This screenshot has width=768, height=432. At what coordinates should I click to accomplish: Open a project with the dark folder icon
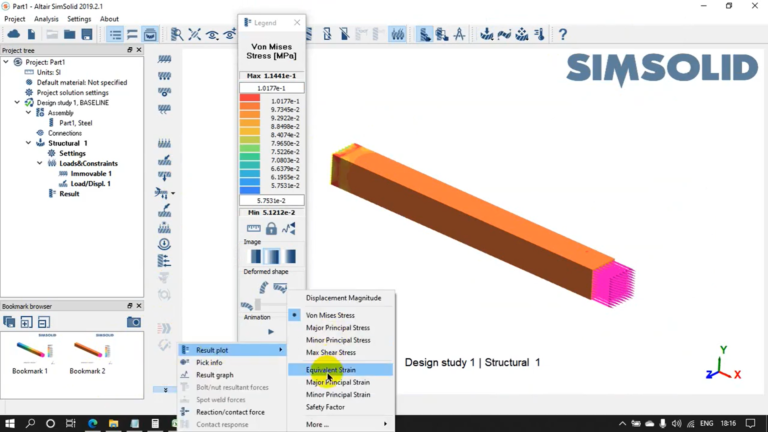[x=70, y=34]
